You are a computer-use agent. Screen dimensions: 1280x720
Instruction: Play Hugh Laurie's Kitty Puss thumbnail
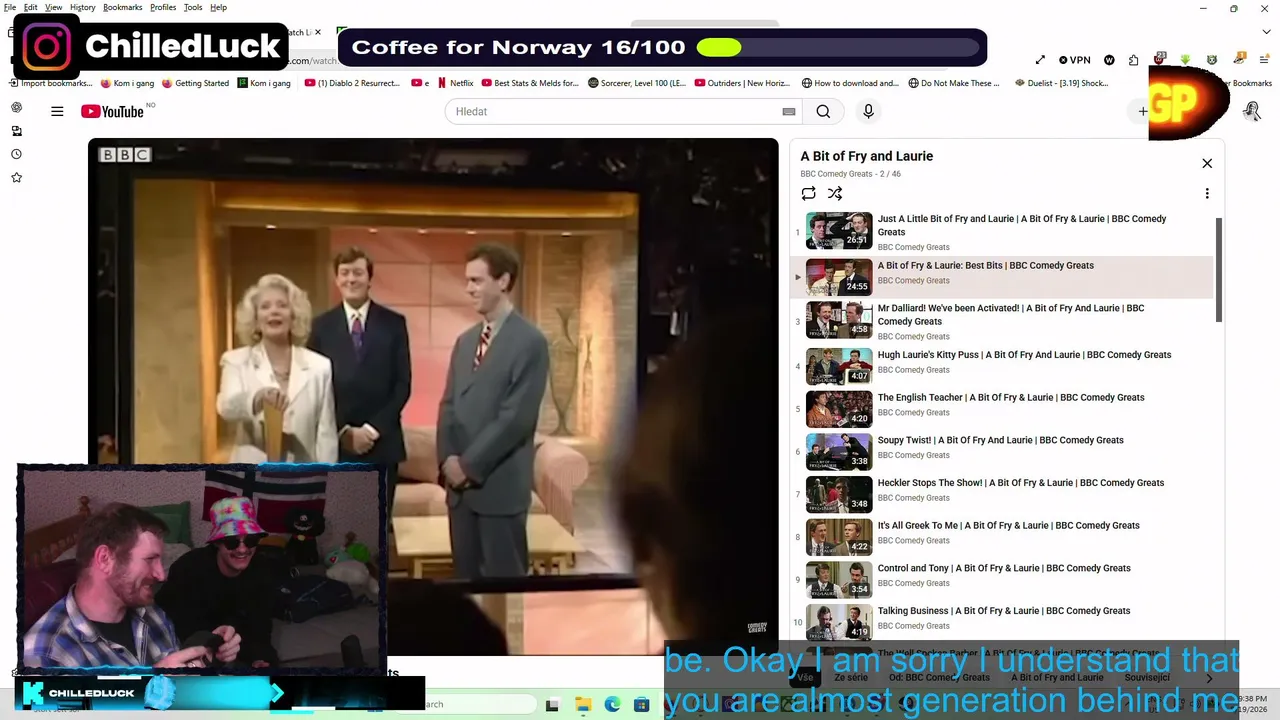839,365
